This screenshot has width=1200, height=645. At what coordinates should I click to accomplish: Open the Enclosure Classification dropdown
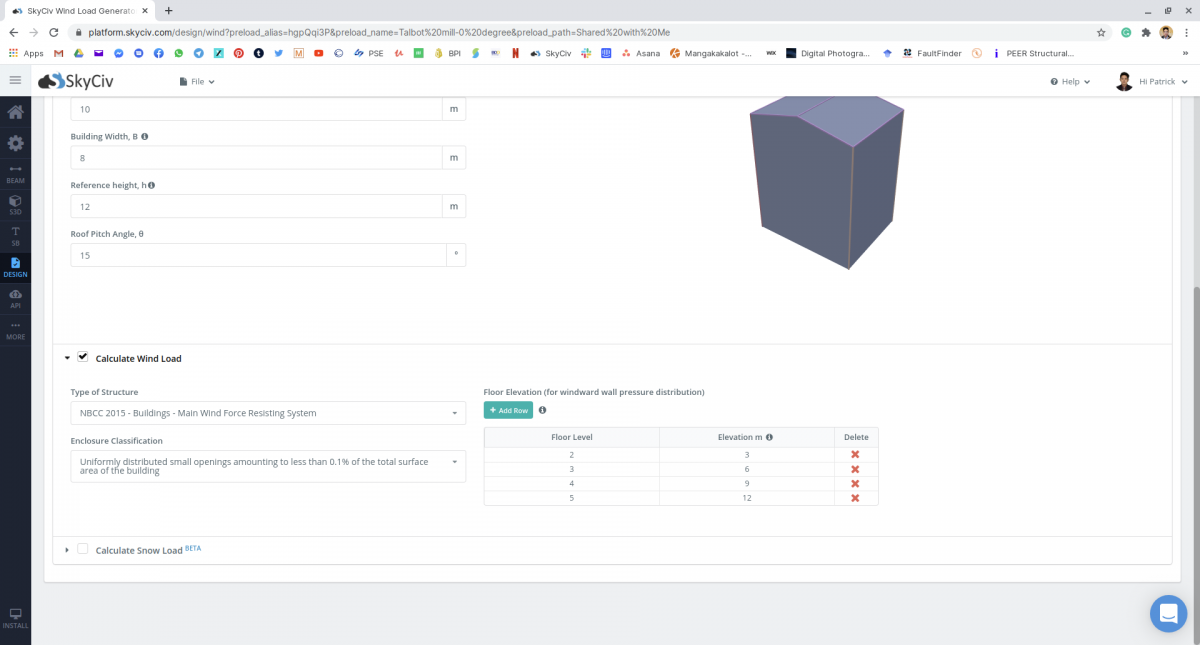pyautogui.click(x=267, y=466)
